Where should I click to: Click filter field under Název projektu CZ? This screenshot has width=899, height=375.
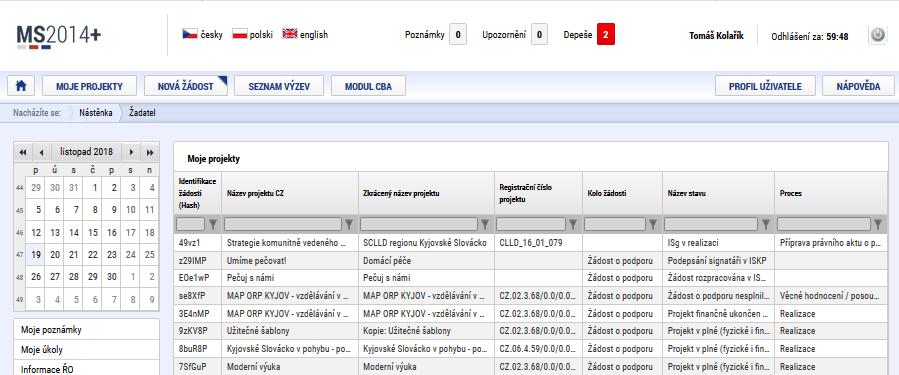[283, 224]
